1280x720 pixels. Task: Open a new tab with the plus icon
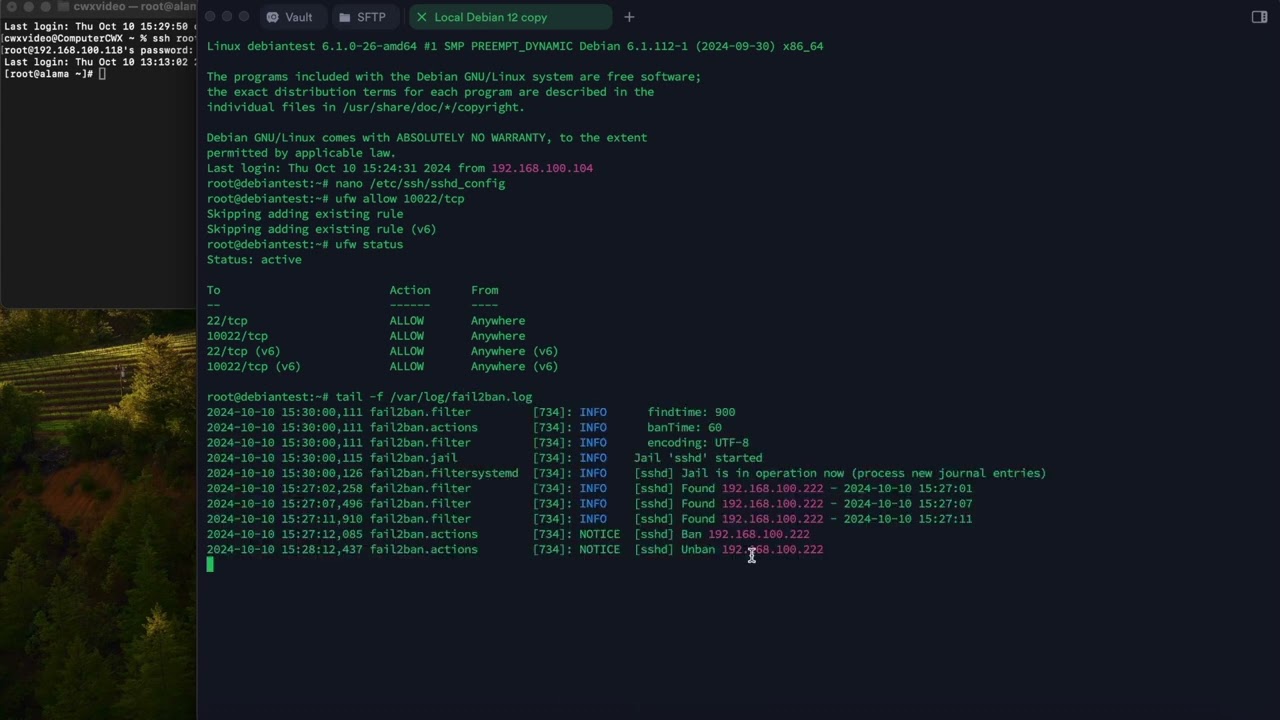tap(629, 17)
